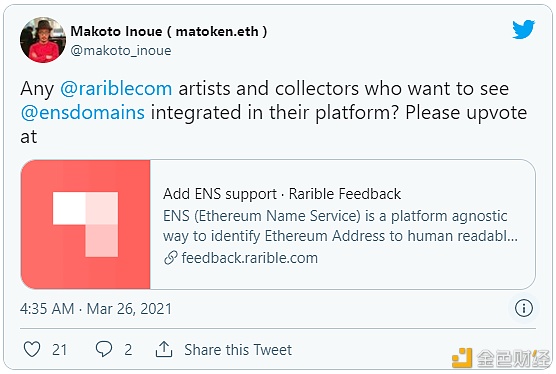Open Makoto Inoue's profile avatar
The image size is (556, 374).
[x=43, y=40]
